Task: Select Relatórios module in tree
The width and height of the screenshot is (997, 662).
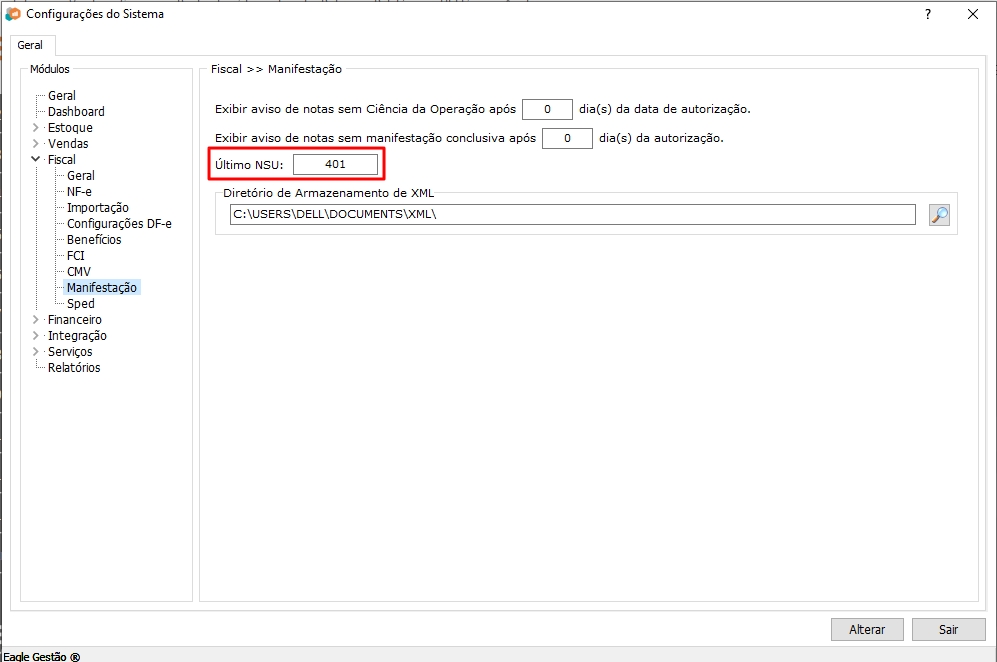Action: pos(74,368)
